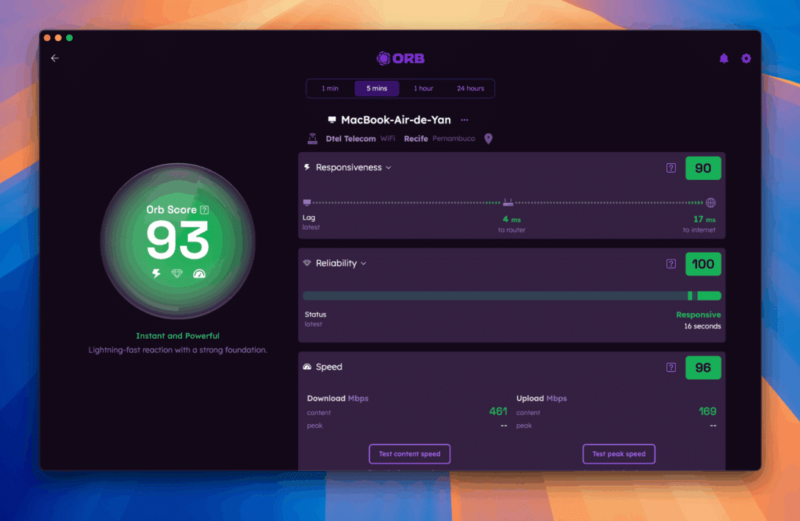Click the Orb logo
Screen dimensions: 800x521
[x=401, y=58]
